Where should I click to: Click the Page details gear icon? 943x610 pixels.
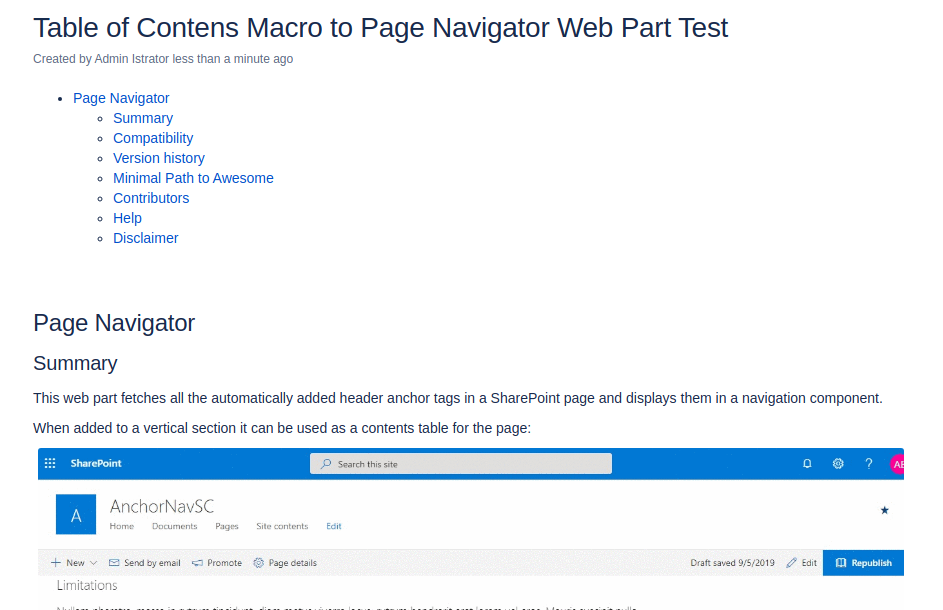(259, 563)
